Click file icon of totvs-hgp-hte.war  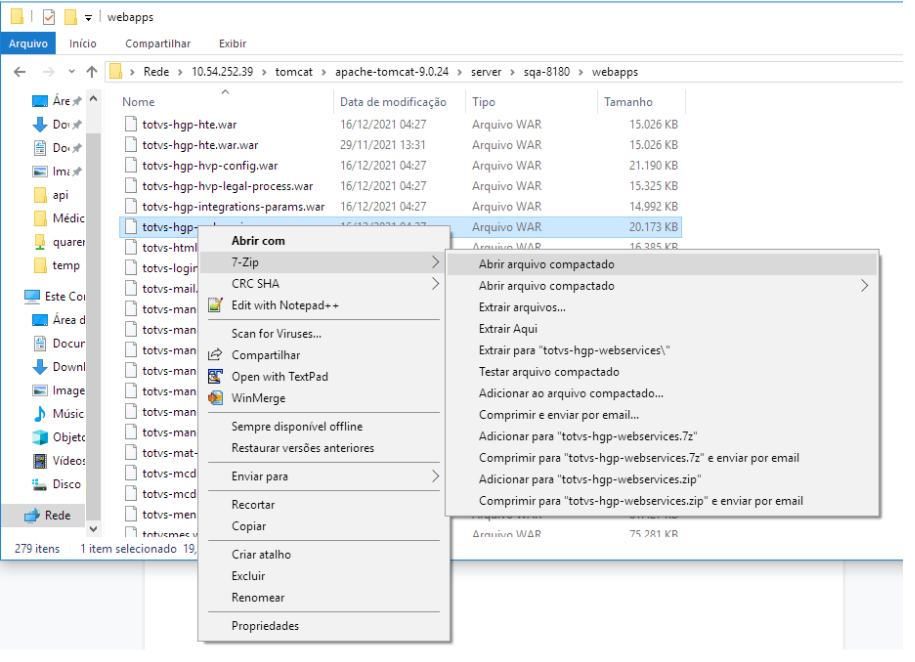131,124
